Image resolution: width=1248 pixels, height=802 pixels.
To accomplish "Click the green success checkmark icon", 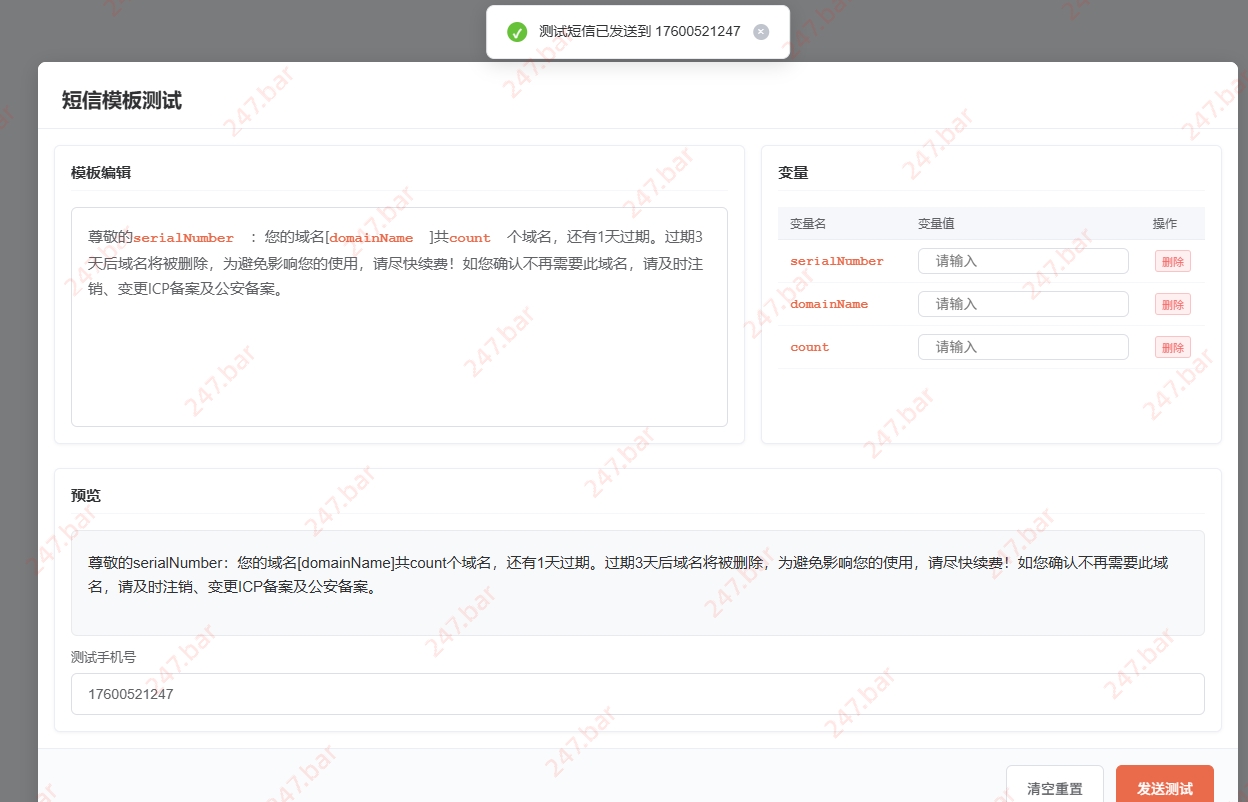I will point(516,32).
